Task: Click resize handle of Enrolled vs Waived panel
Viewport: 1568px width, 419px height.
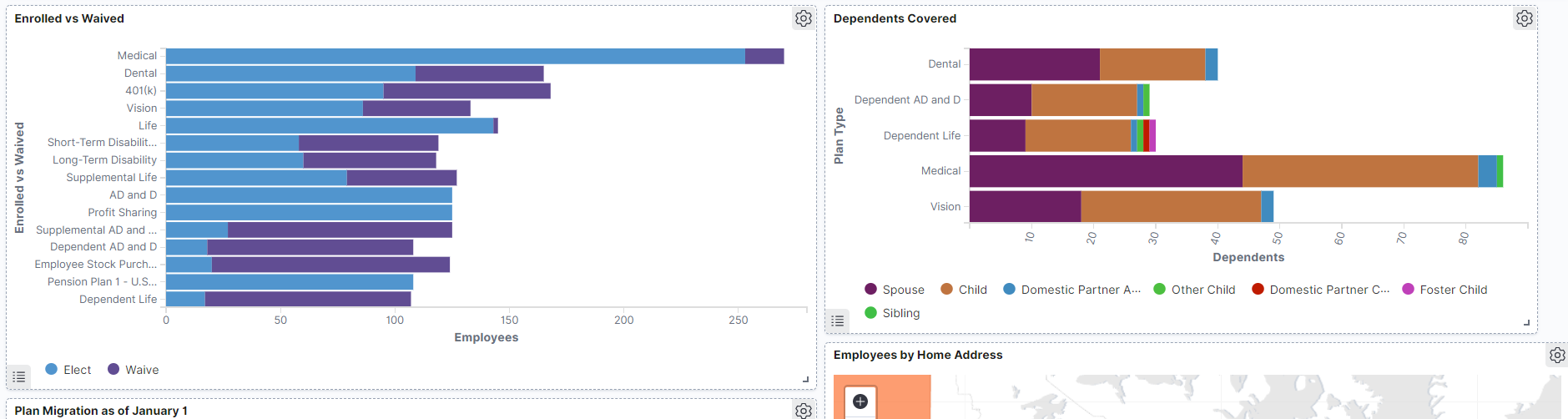Action: point(805,379)
